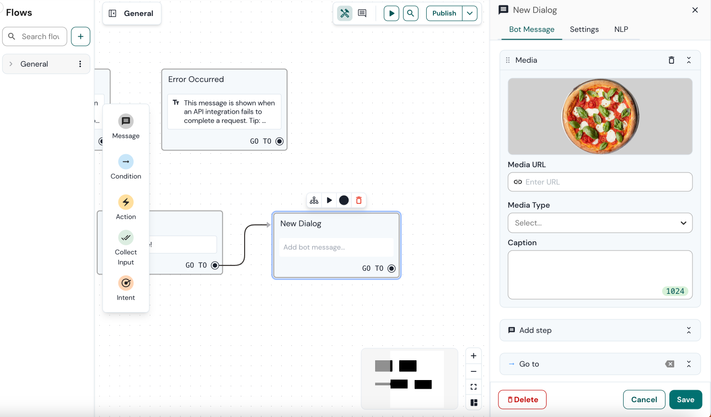Select the Intent node icon
This screenshot has height=417, width=711.
tap(126, 283)
